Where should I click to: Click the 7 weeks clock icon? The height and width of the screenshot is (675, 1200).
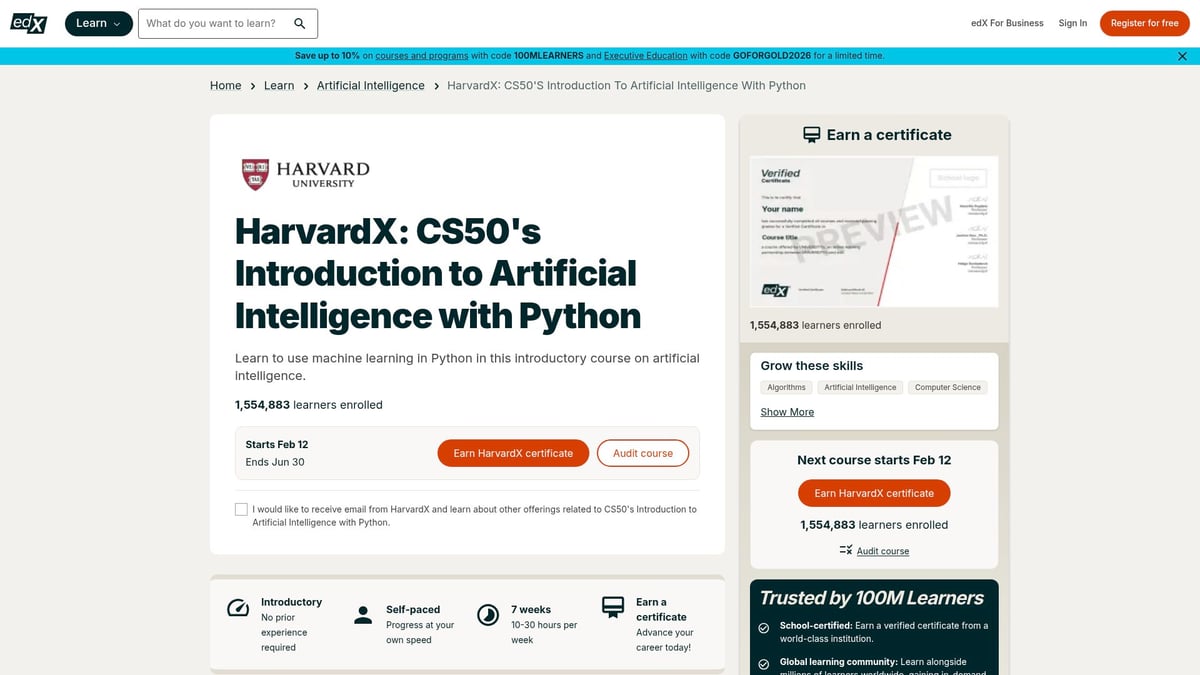coord(488,614)
